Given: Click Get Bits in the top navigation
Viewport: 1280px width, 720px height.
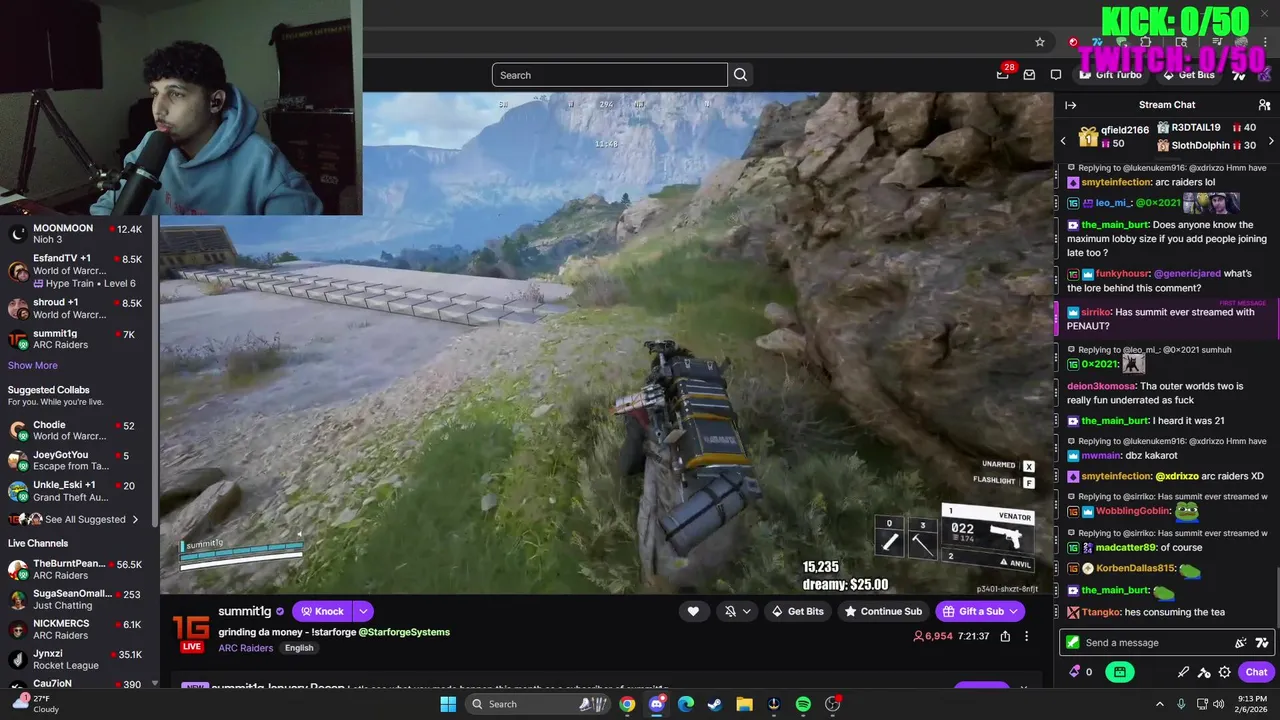Looking at the screenshot, I should (1187, 75).
